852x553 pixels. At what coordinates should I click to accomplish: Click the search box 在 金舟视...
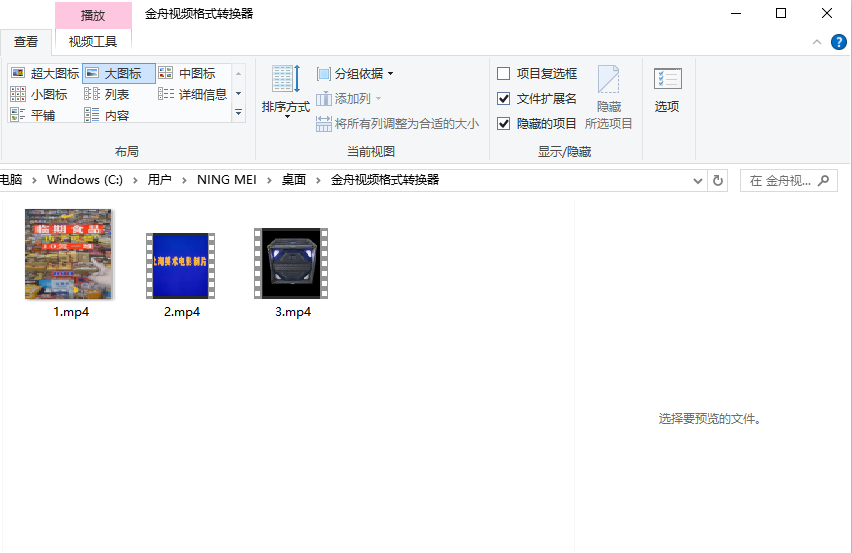[788, 180]
